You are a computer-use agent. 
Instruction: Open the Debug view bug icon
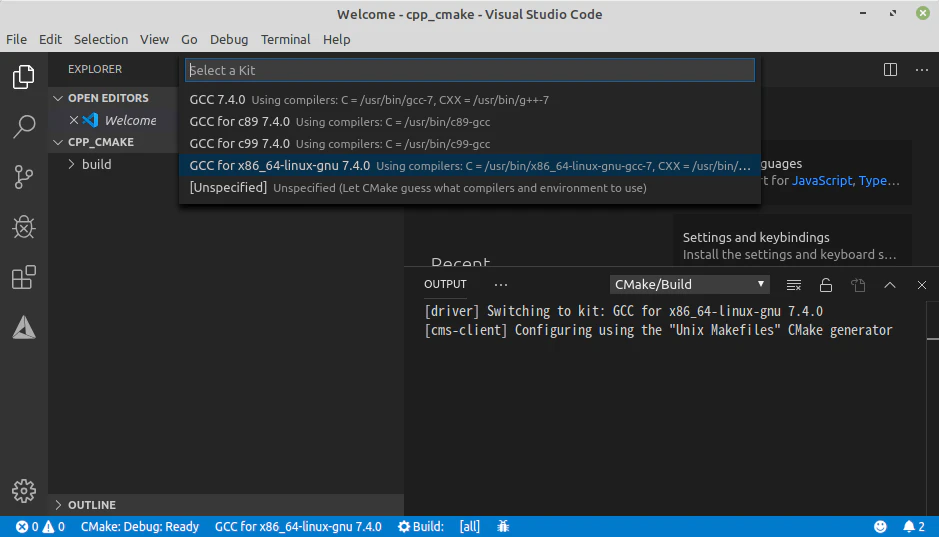(x=24, y=227)
